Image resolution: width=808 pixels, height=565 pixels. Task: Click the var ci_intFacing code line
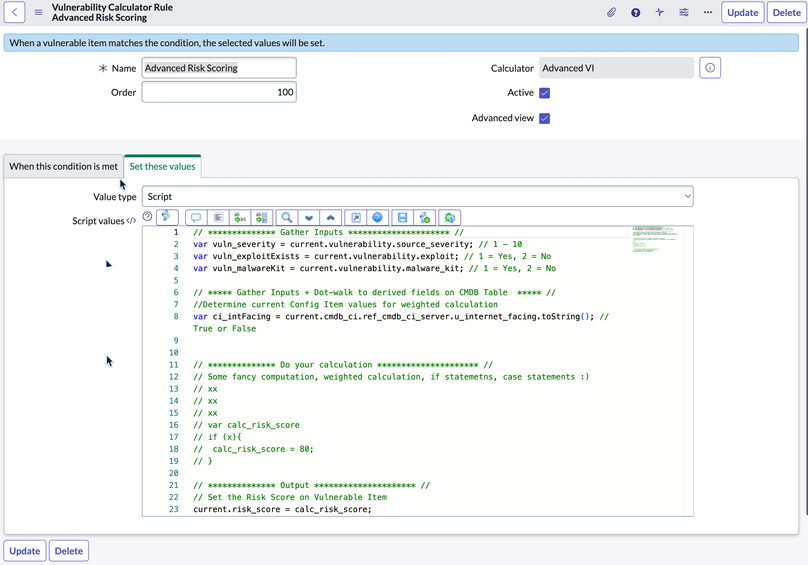click(401, 322)
